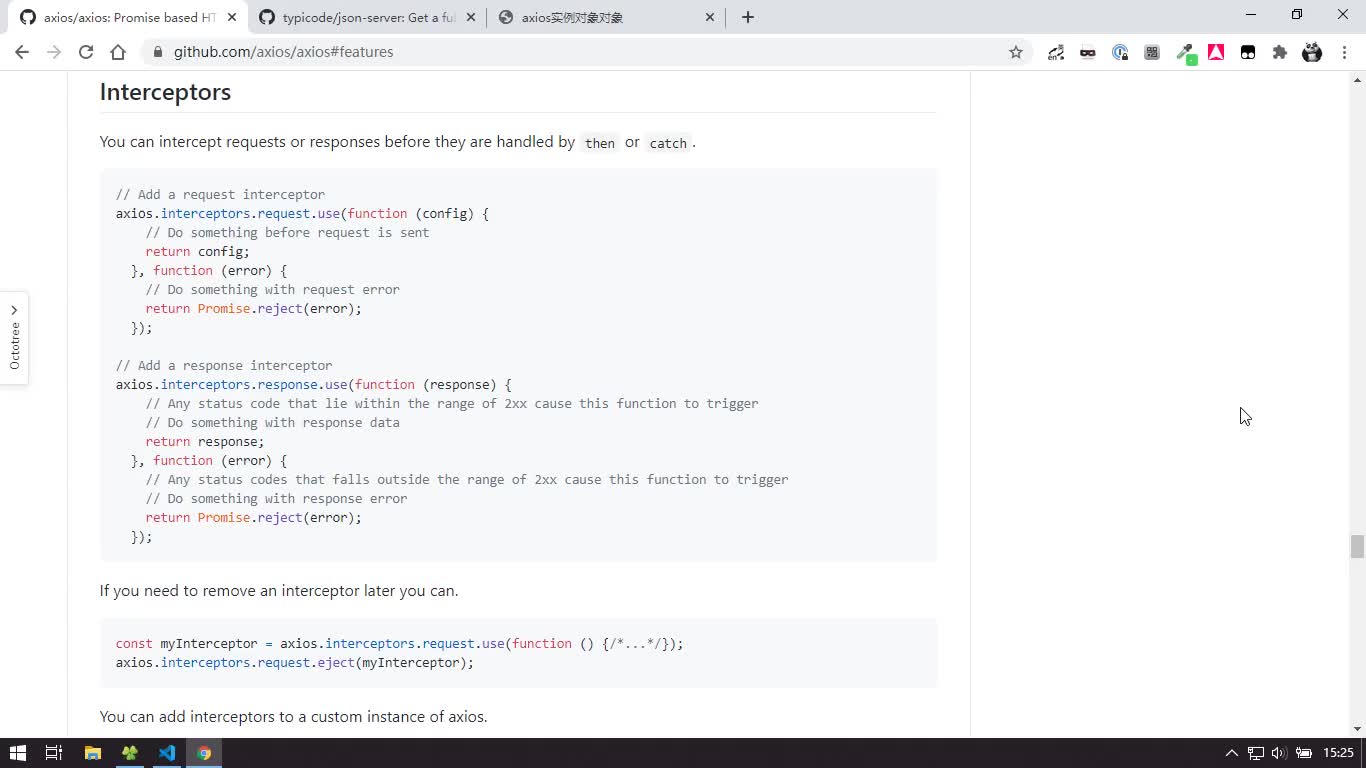Close the typicode/json-server tab

click(x=471, y=17)
